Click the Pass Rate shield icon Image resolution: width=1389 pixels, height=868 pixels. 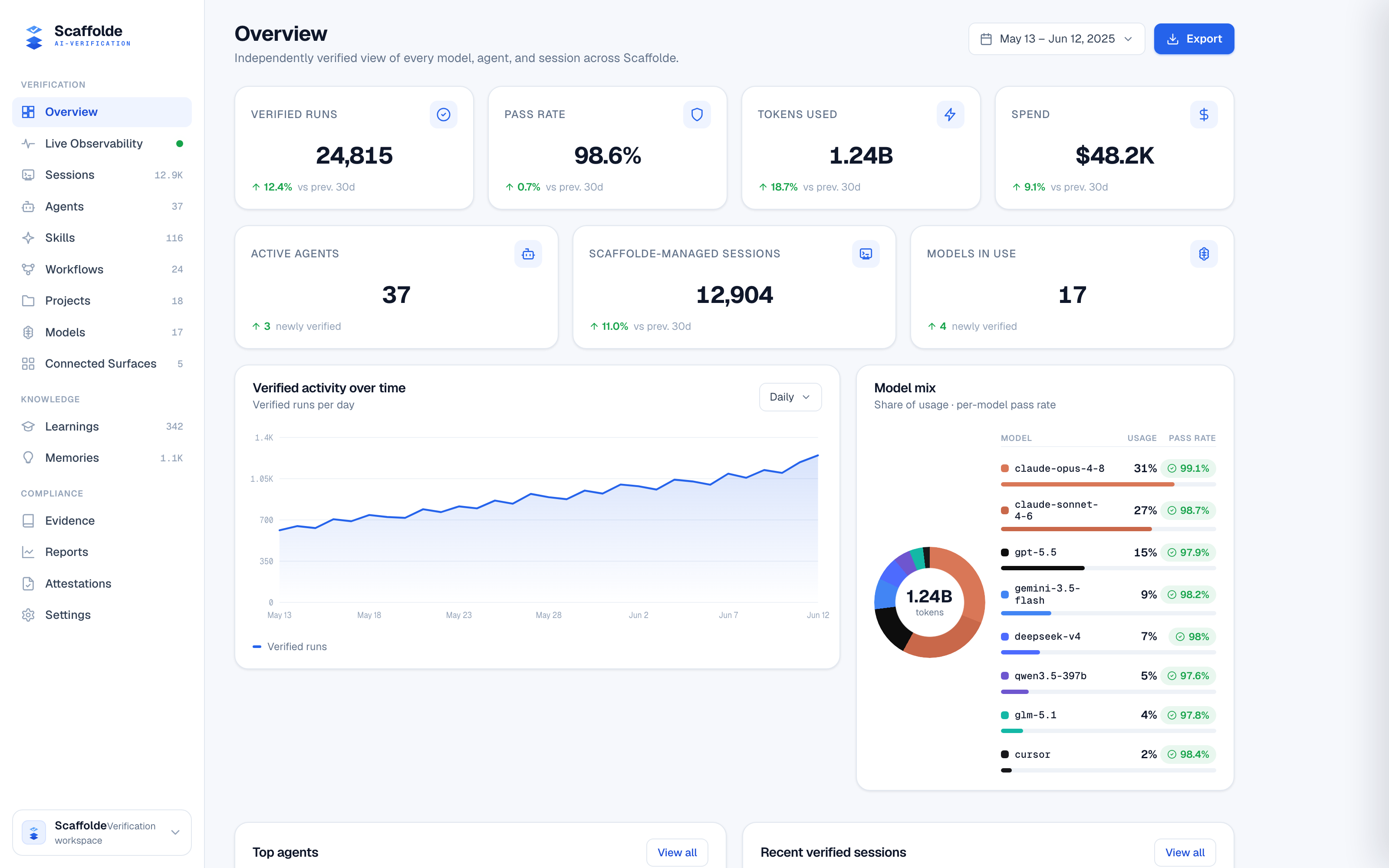pyautogui.click(x=697, y=114)
